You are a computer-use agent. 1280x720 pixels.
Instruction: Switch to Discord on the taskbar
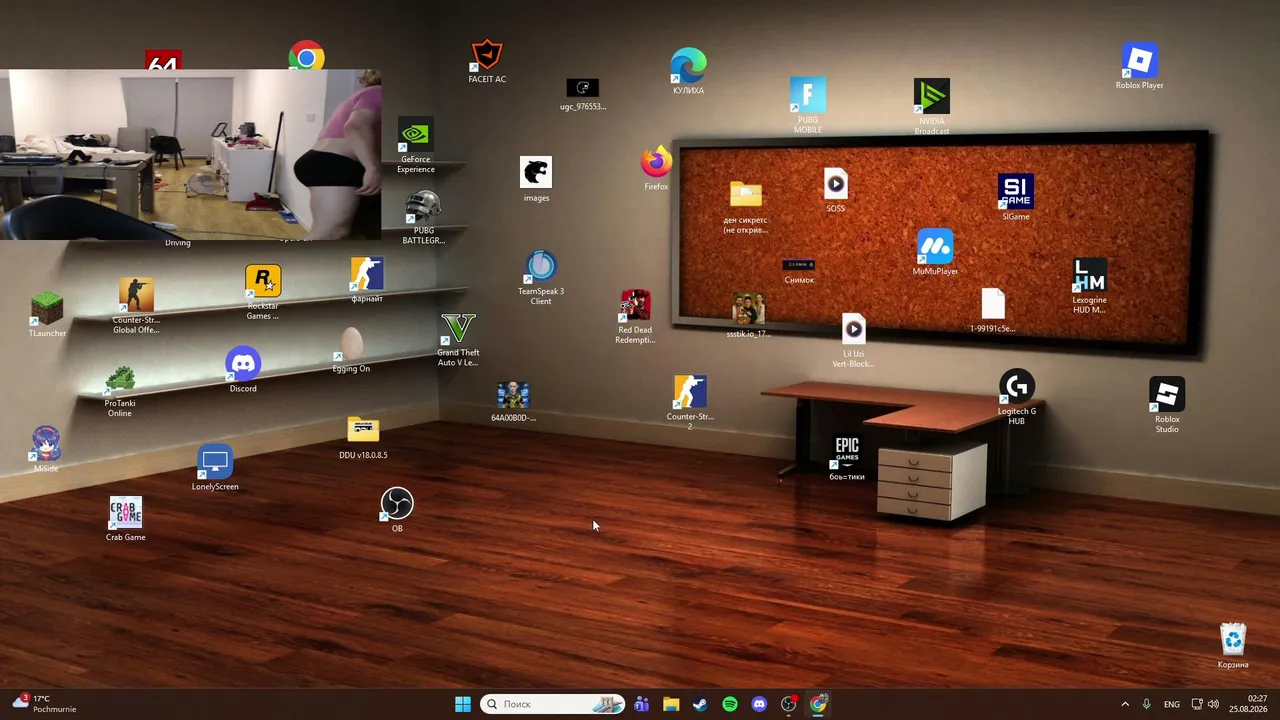click(759, 704)
